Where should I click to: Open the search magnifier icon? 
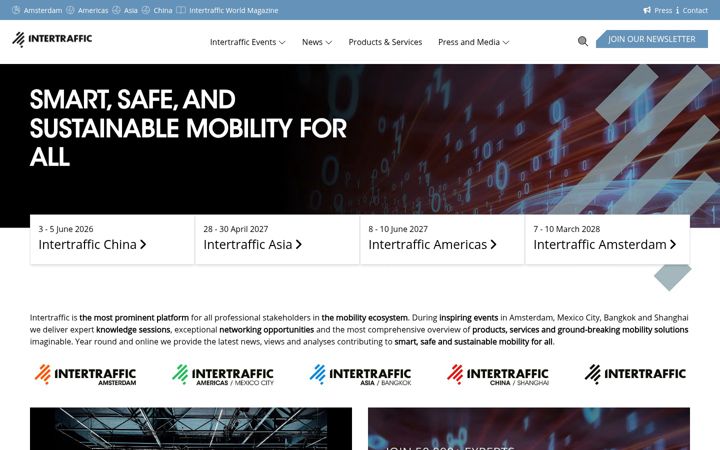pyautogui.click(x=583, y=41)
